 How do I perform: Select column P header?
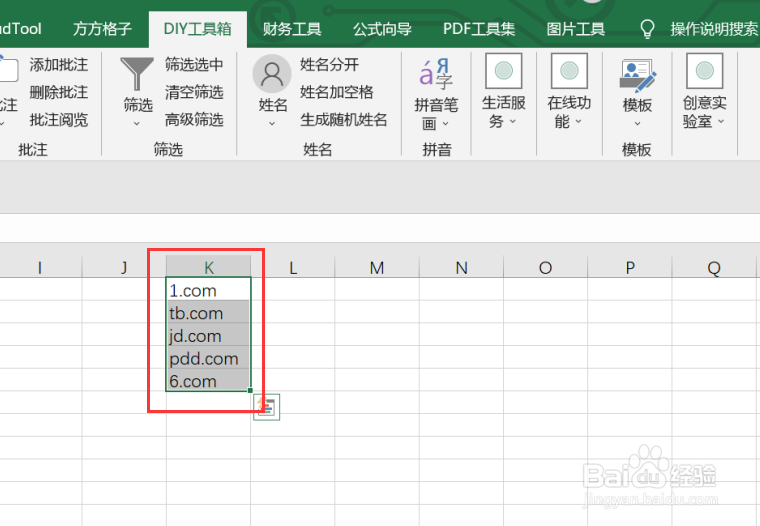click(x=630, y=267)
